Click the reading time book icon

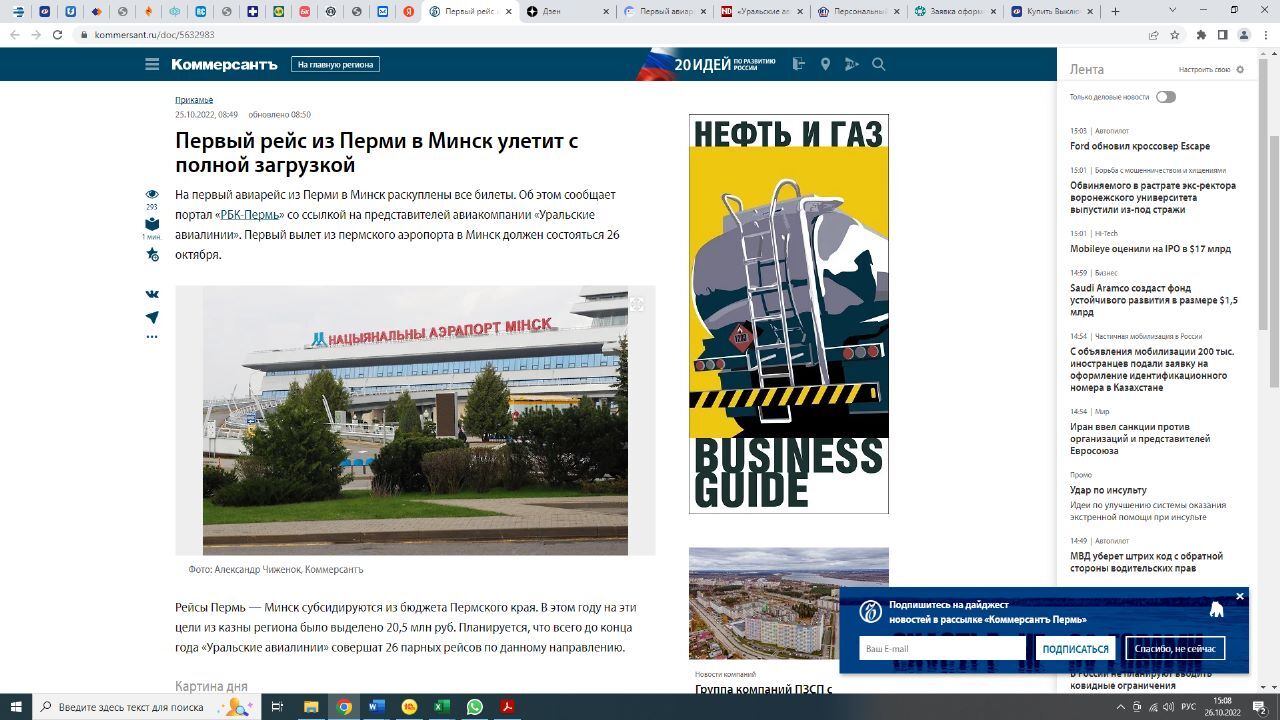pos(152,223)
